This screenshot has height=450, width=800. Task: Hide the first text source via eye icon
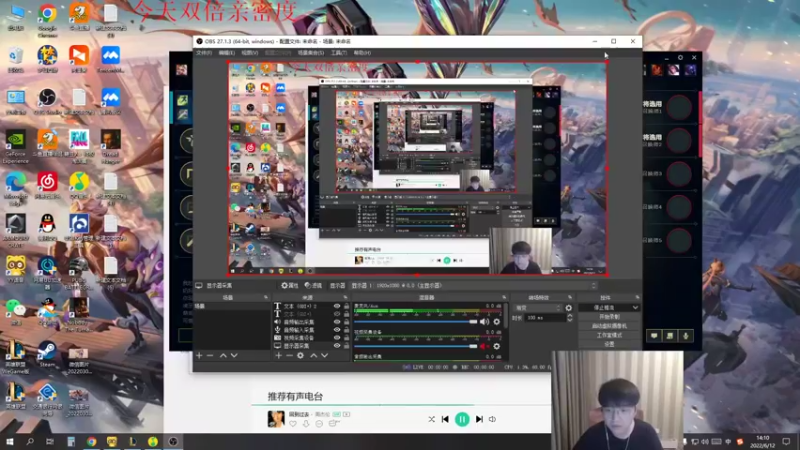(337, 306)
